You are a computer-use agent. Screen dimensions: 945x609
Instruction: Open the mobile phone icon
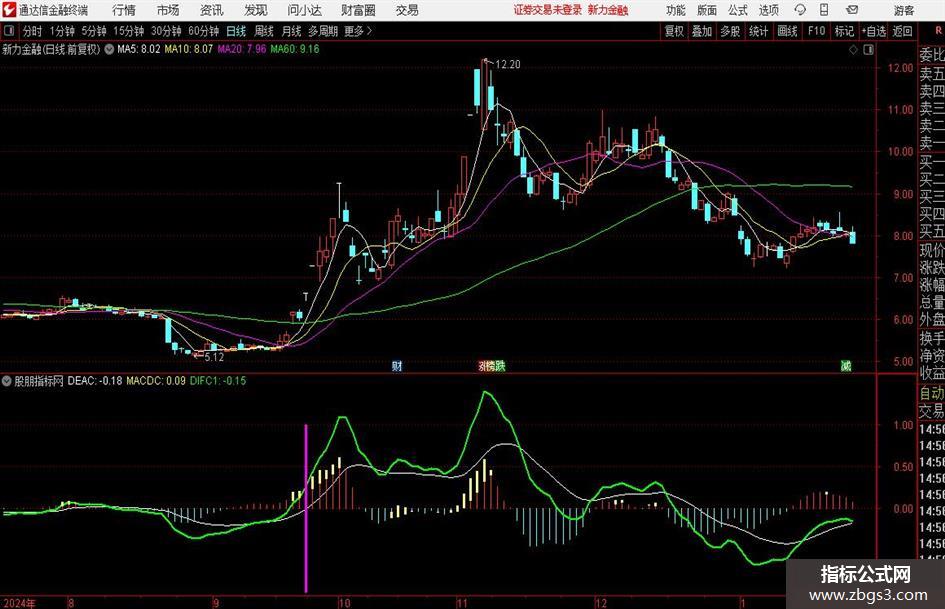click(x=824, y=10)
